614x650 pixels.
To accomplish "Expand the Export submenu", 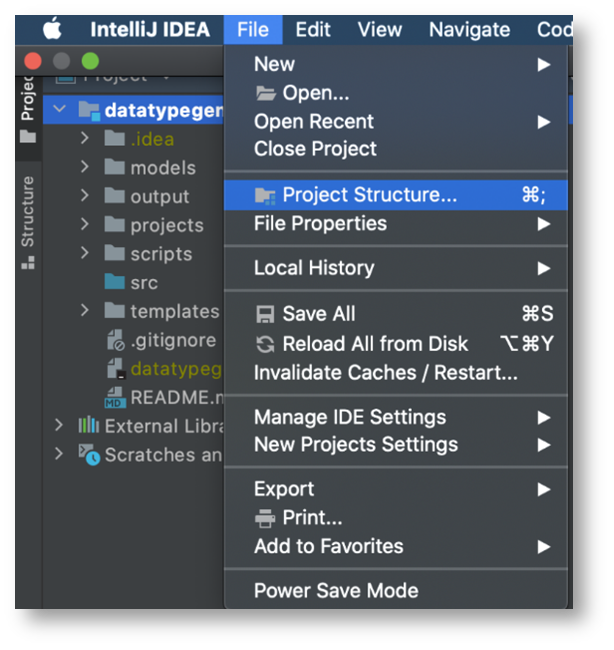I will click(x=396, y=489).
